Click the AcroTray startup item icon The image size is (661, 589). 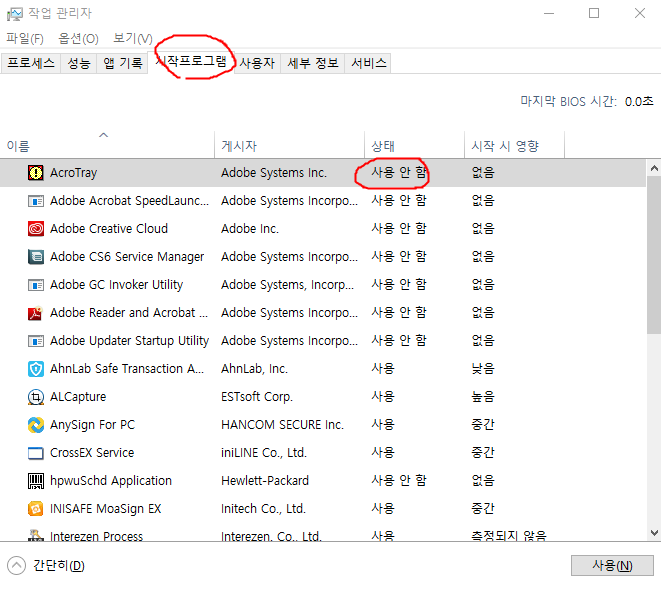(36, 173)
